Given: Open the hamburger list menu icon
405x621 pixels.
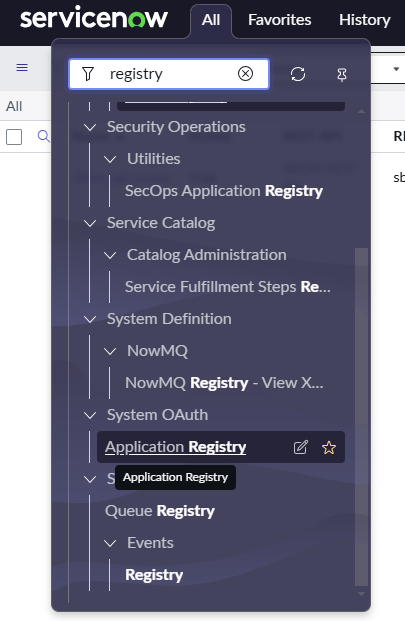Looking at the screenshot, I should [x=22, y=68].
